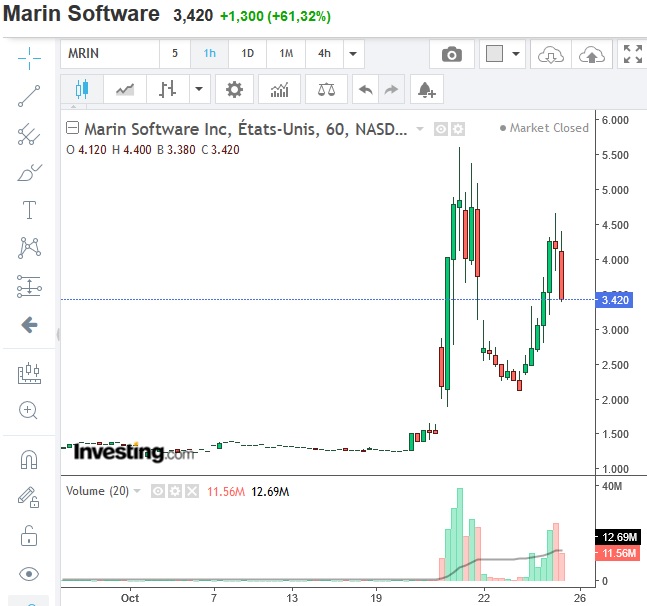647x606 pixels.
Task: Open compare symbols scales icon
Action: coord(326,89)
